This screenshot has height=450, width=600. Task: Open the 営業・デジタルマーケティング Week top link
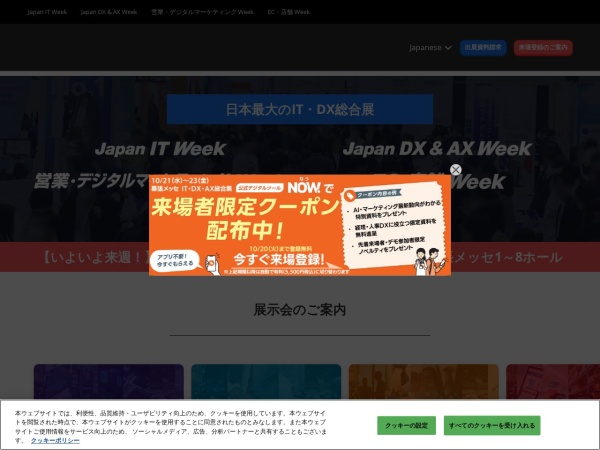coord(202,12)
